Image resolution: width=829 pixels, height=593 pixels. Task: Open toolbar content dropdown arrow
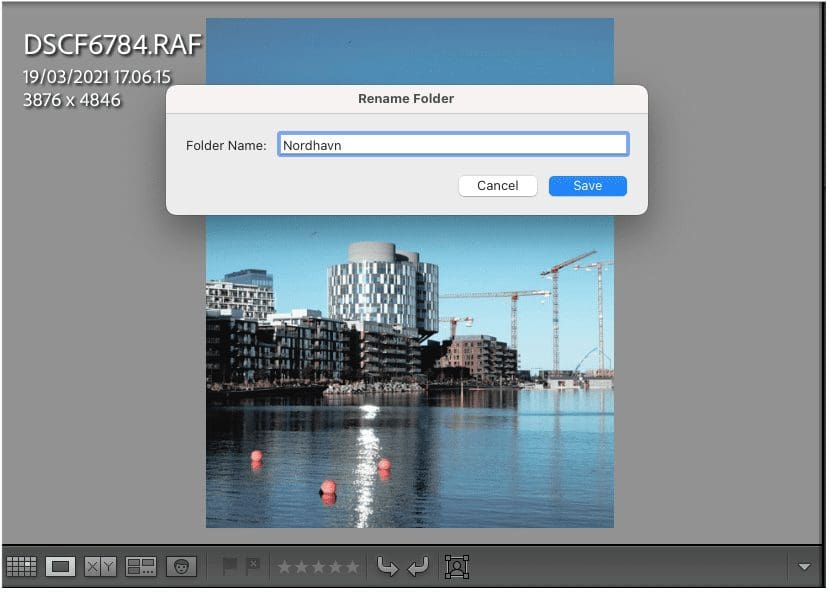click(x=804, y=567)
